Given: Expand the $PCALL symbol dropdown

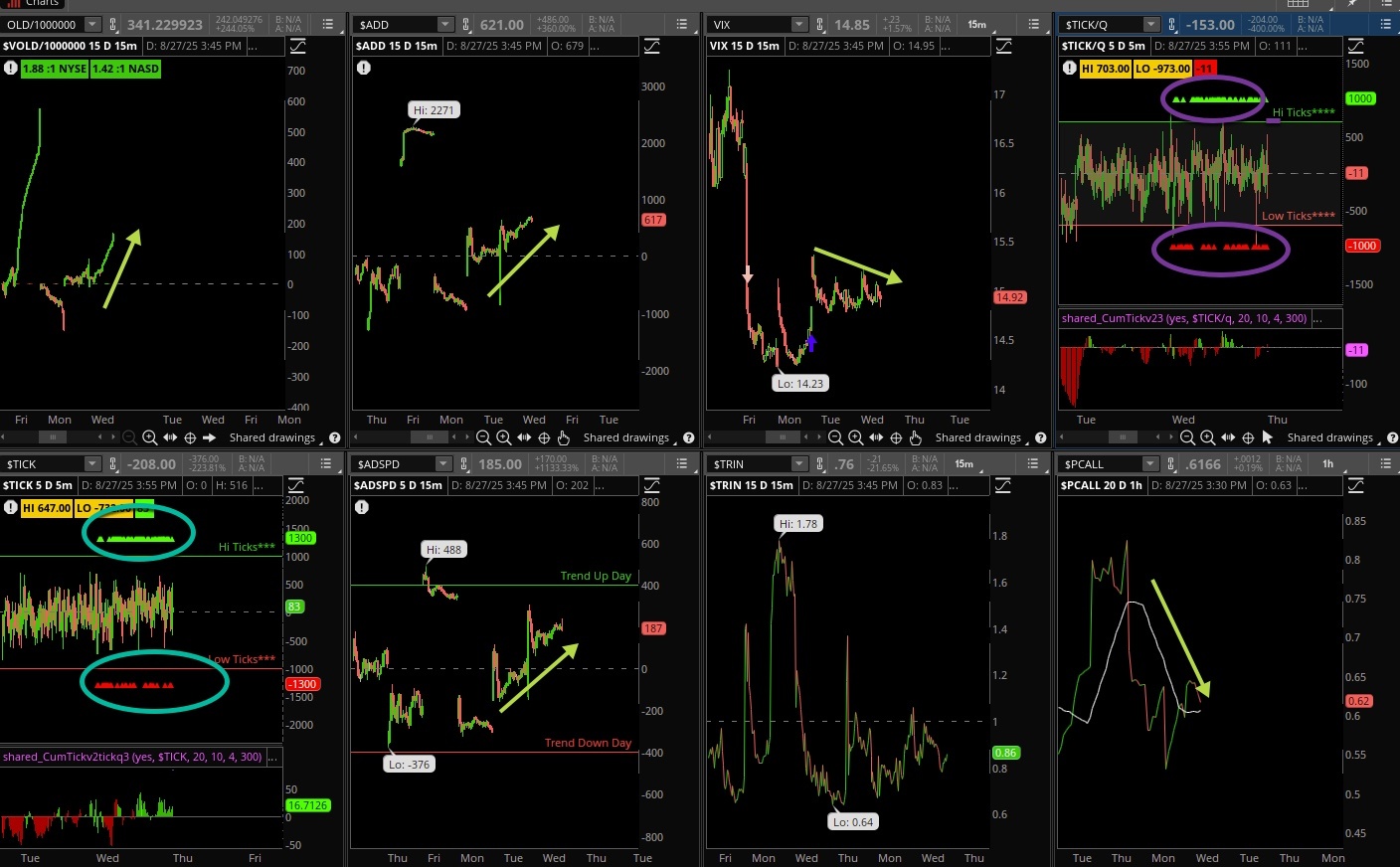Looking at the screenshot, I should point(1149,464).
